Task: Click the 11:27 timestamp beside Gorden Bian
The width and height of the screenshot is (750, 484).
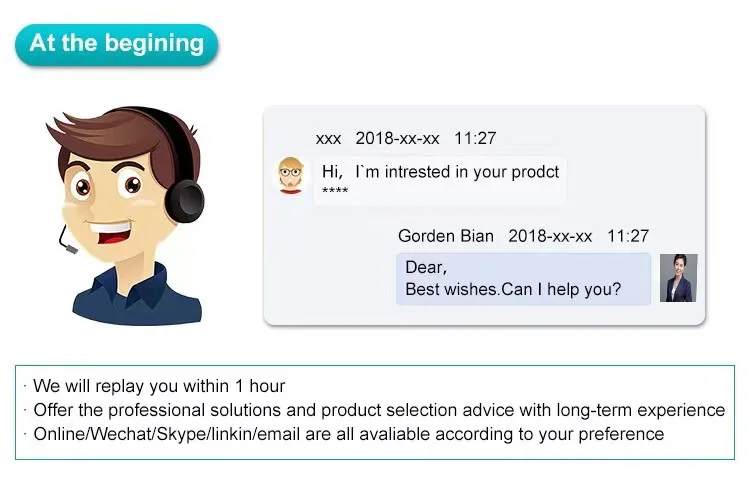Action: 628,237
